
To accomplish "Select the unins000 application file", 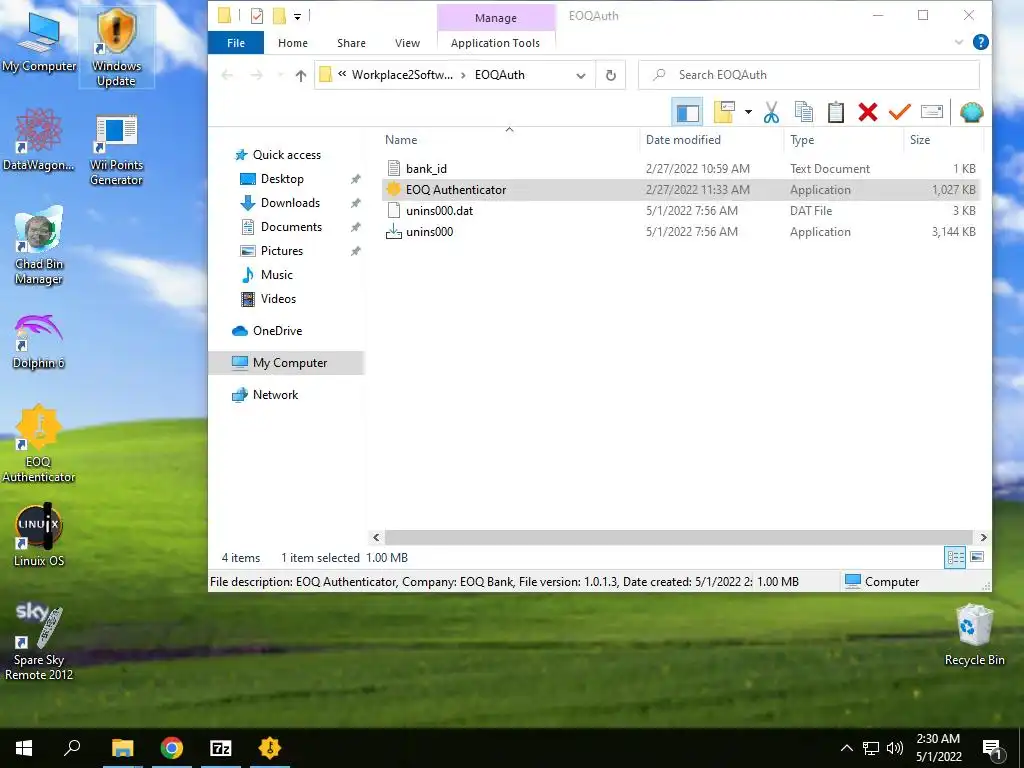I will 680,231.
